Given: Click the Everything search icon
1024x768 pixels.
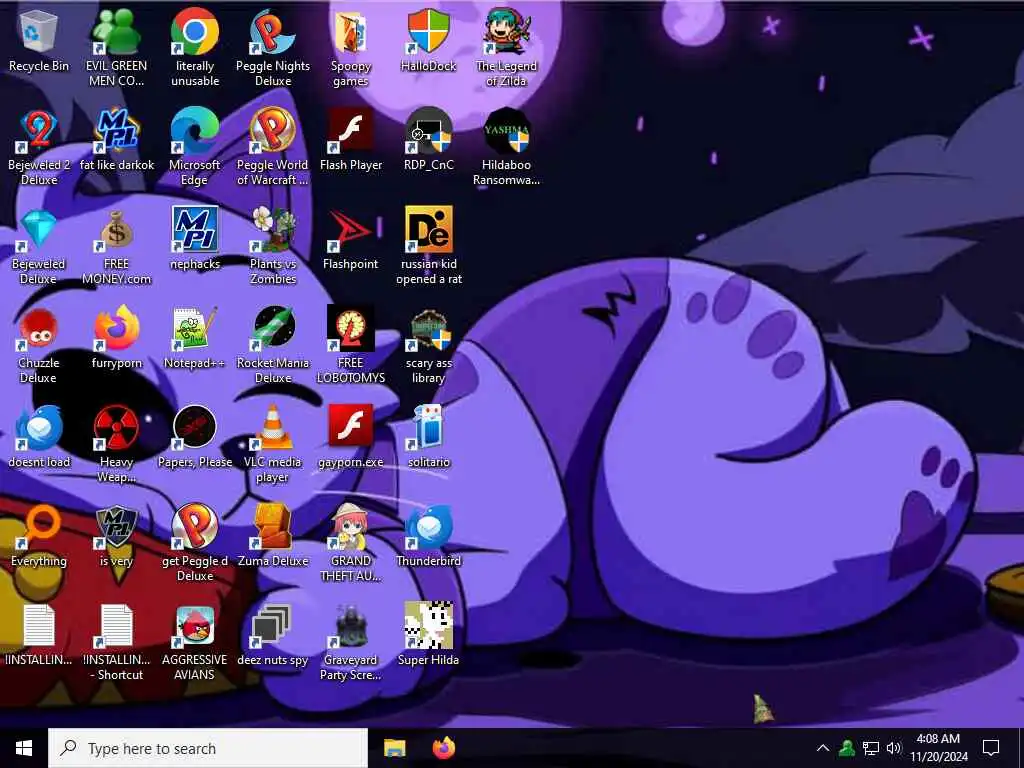Looking at the screenshot, I should [39, 528].
